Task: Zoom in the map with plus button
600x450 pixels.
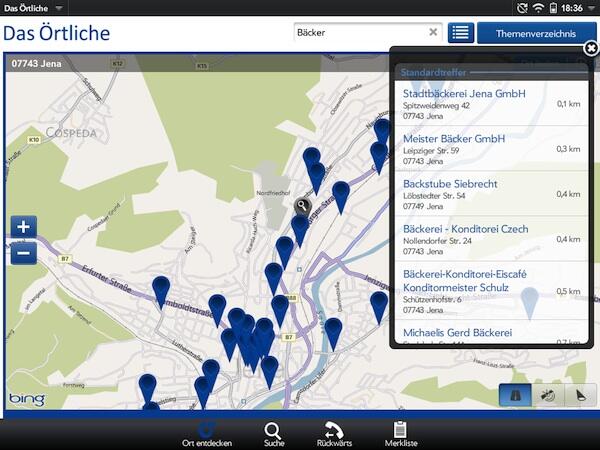Action: pyautogui.click(x=24, y=227)
